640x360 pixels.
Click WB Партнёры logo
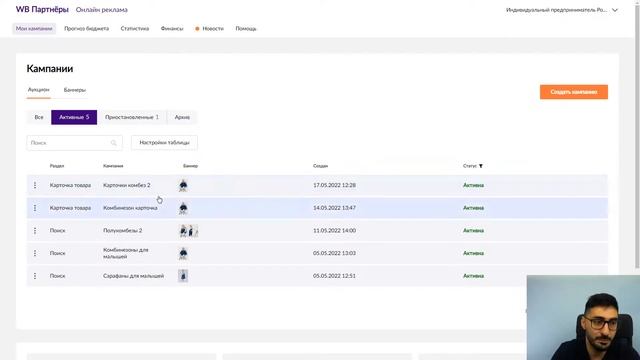[42, 9]
